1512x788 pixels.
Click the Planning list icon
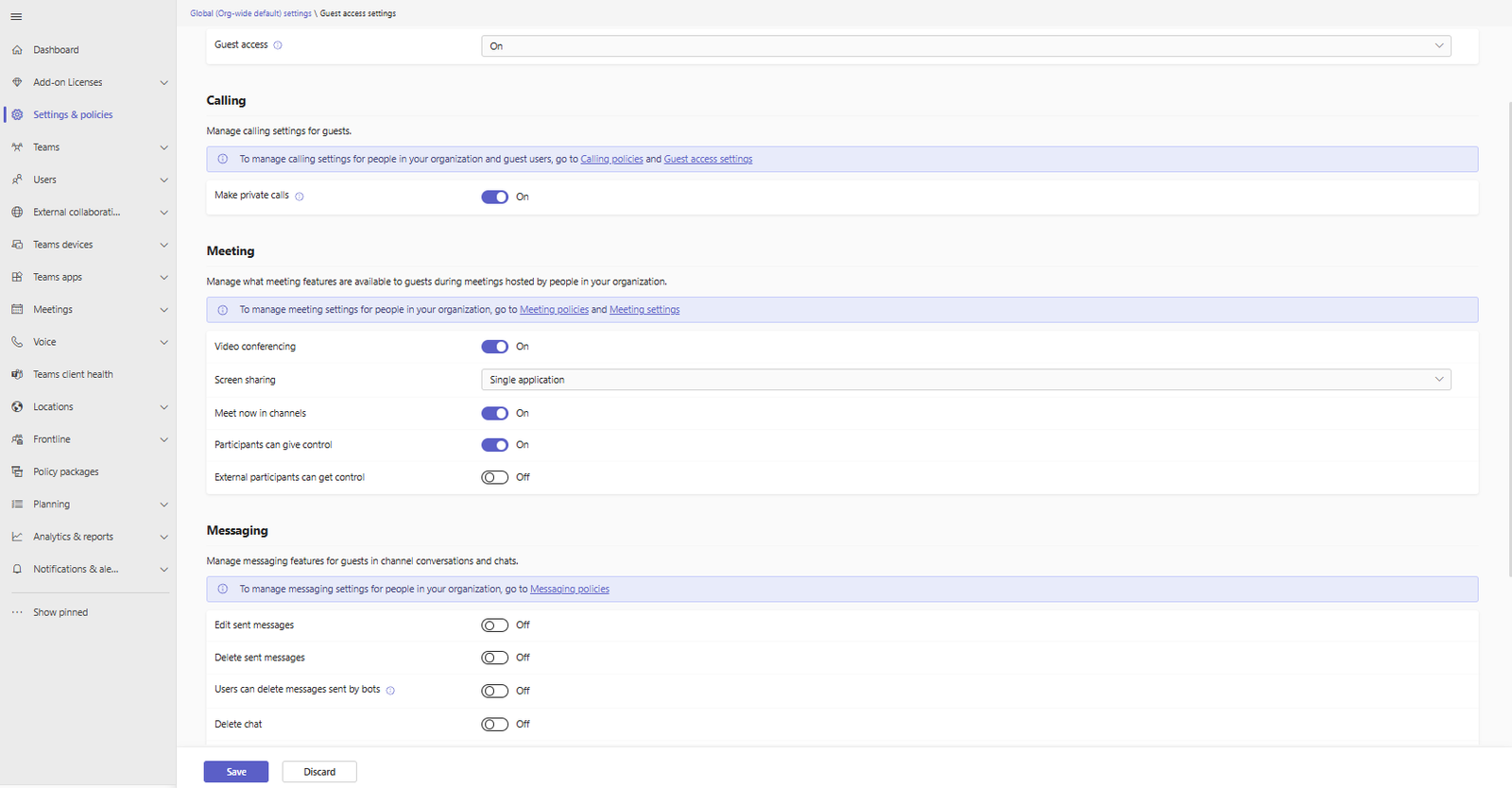click(17, 505)
